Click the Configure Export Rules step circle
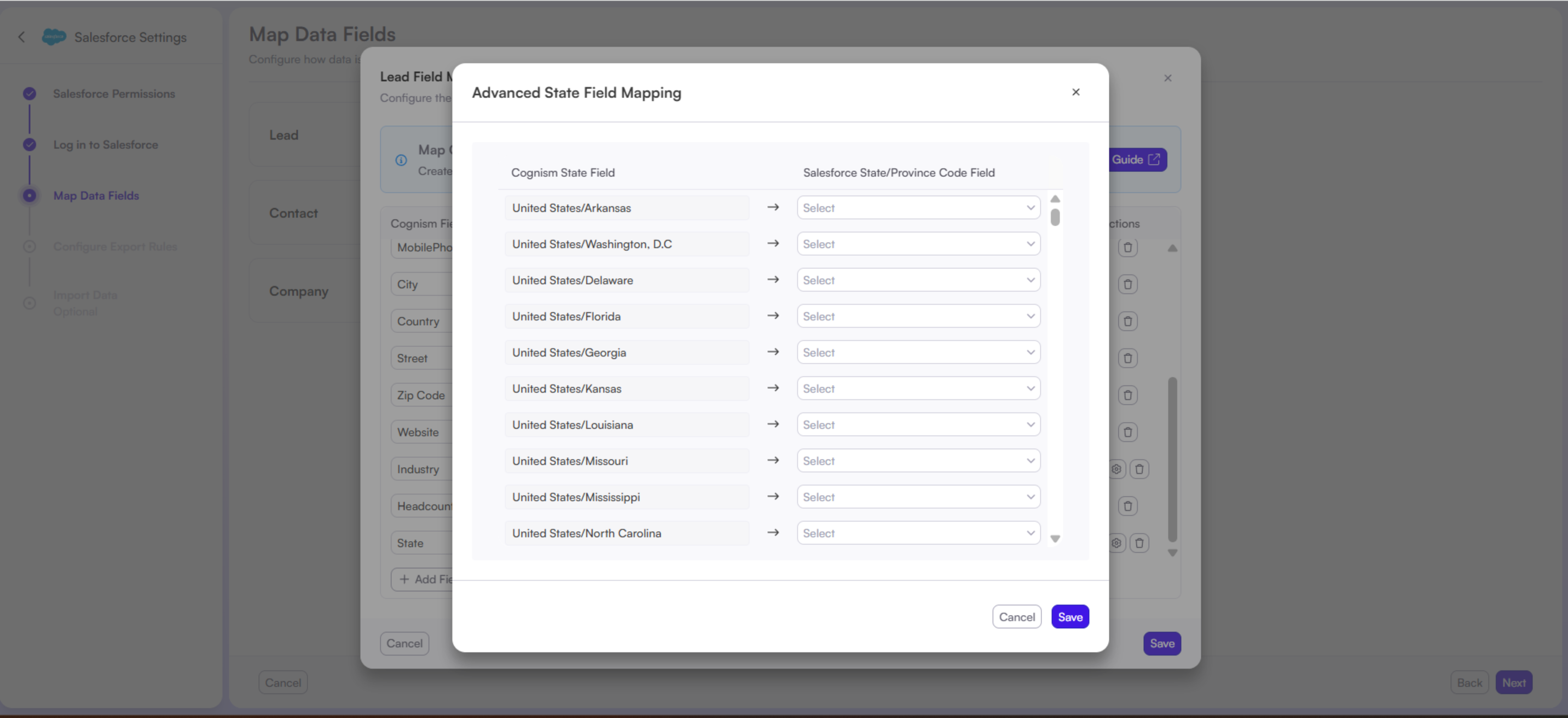Screen dimensions: 1568x718 pyautogui.click(x=29, y=246)
